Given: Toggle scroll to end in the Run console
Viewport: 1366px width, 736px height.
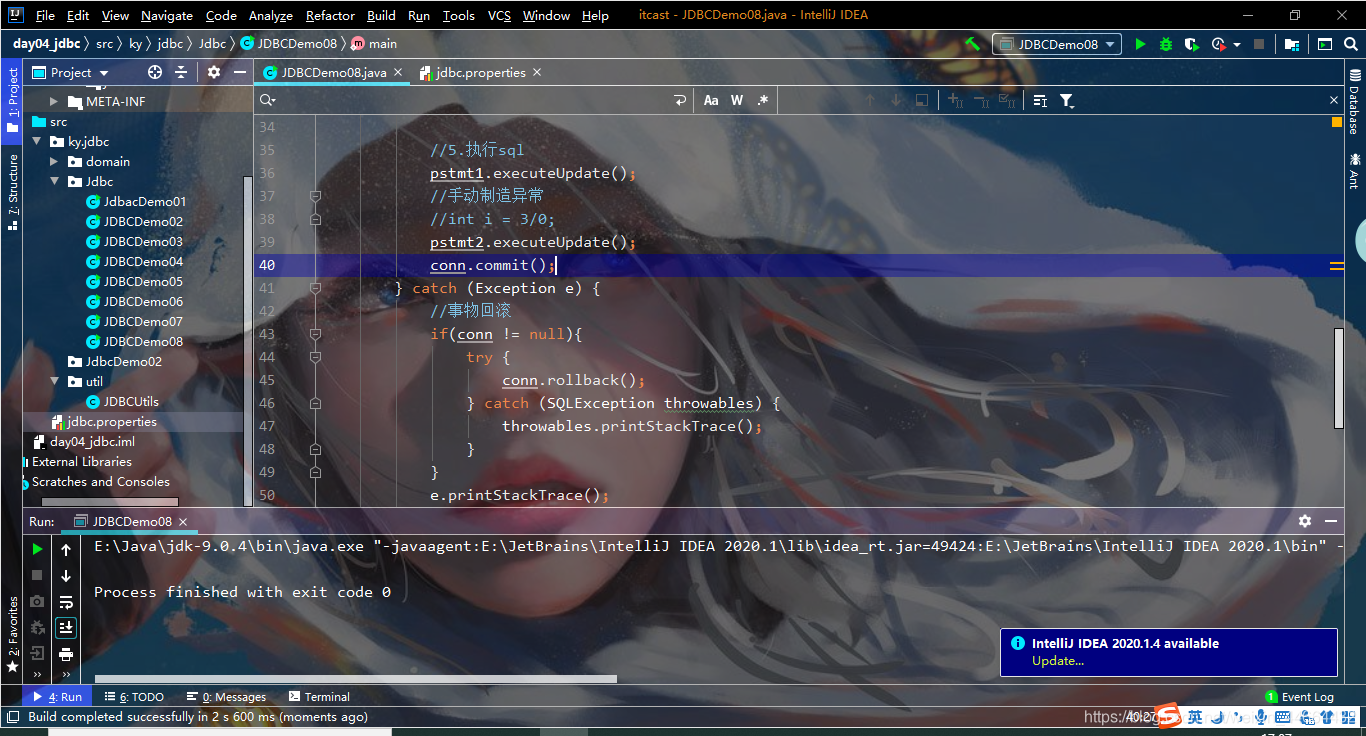Looking at the screenshot, I should click(66, 628).
